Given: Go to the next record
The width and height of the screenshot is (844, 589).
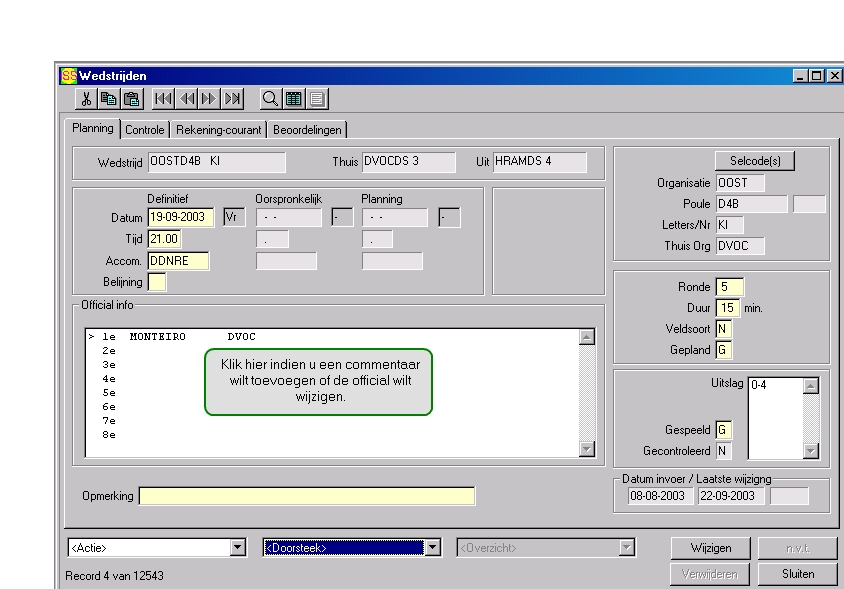Looking at the screenshot, I should tap(209, 99).
